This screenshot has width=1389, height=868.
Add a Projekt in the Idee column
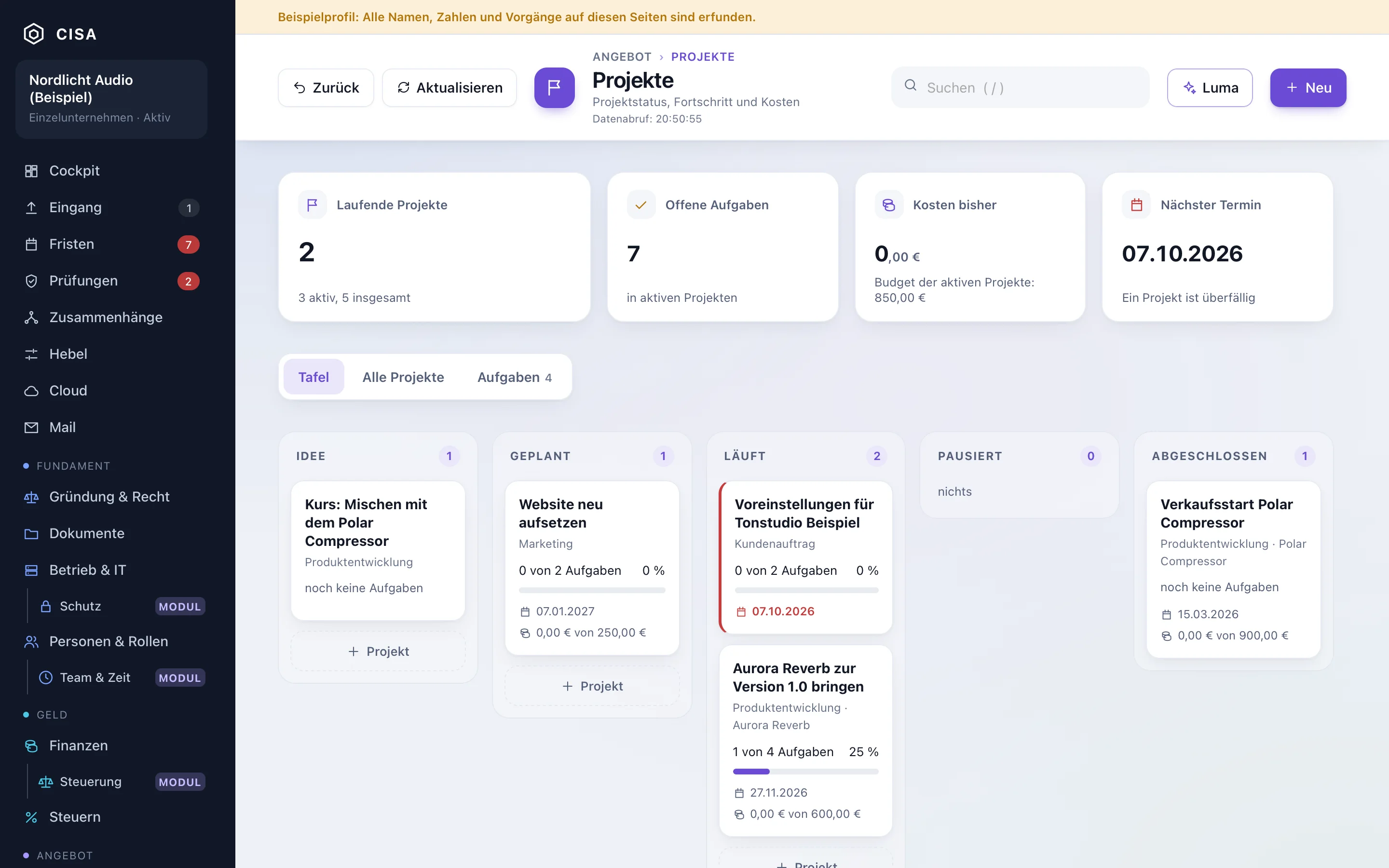pyautogui.click(x=378, y=651)
